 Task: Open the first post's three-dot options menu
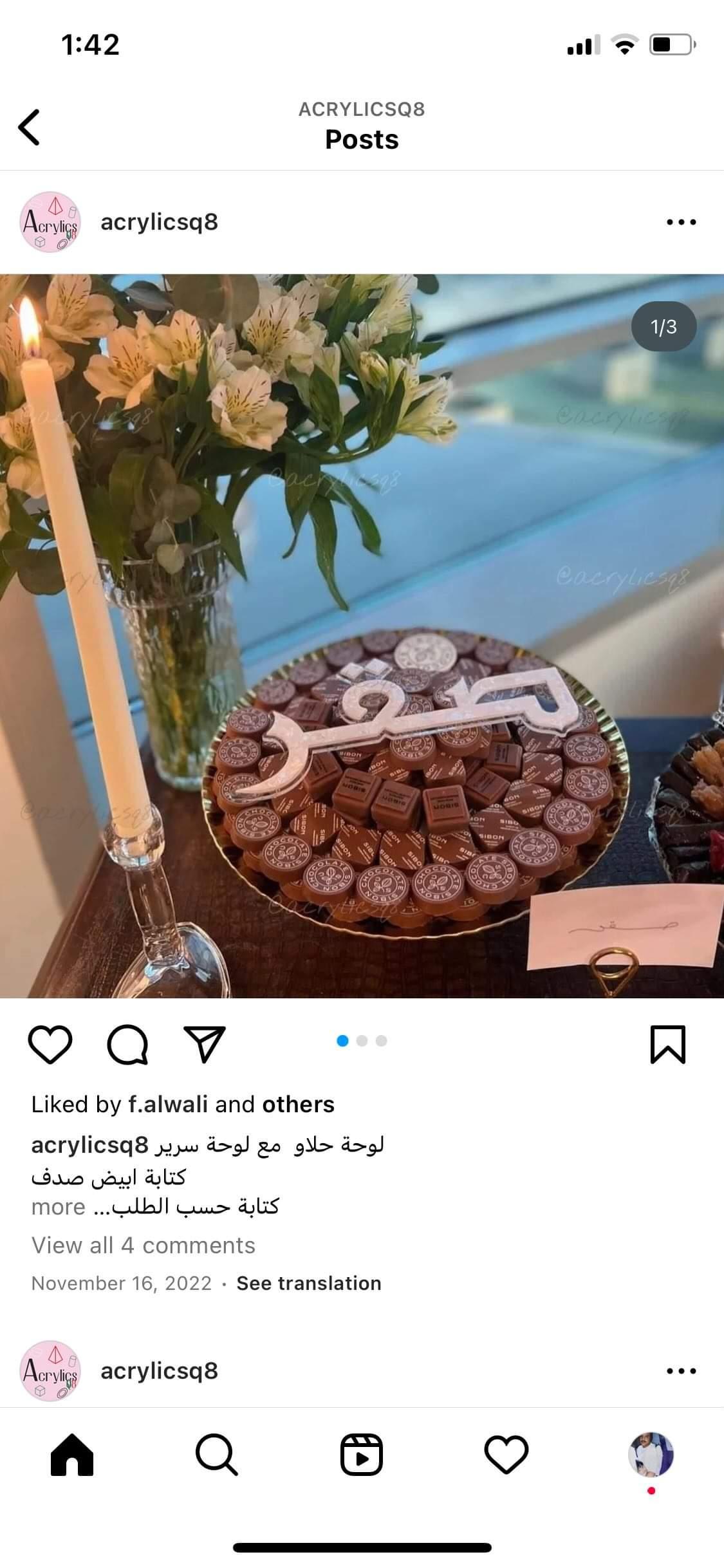[682, 222]
